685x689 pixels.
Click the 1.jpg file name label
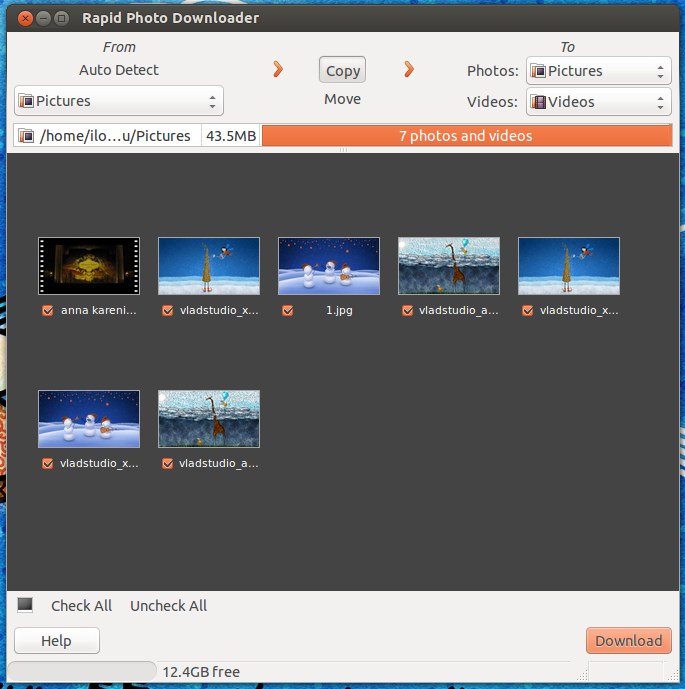click(x=339, y=311)
